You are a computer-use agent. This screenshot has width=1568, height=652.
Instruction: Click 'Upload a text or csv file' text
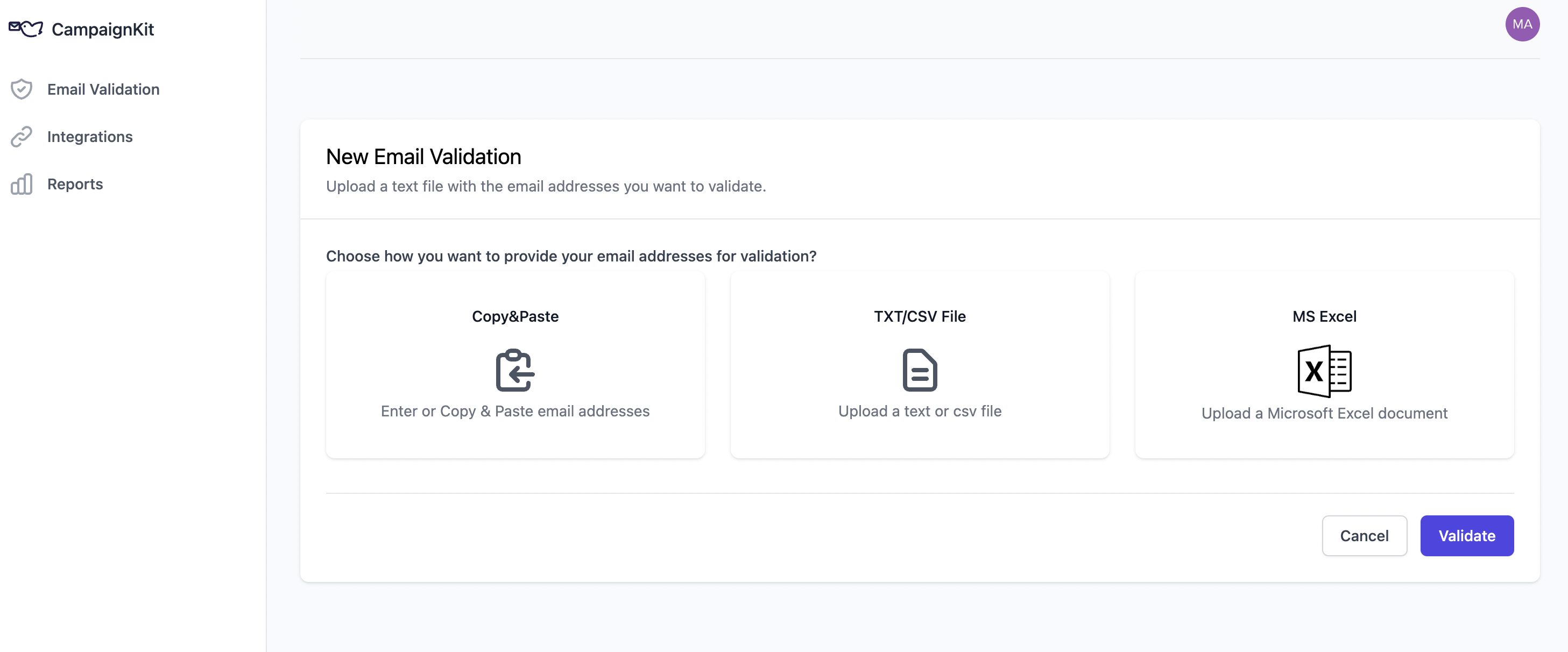[919, 411]
